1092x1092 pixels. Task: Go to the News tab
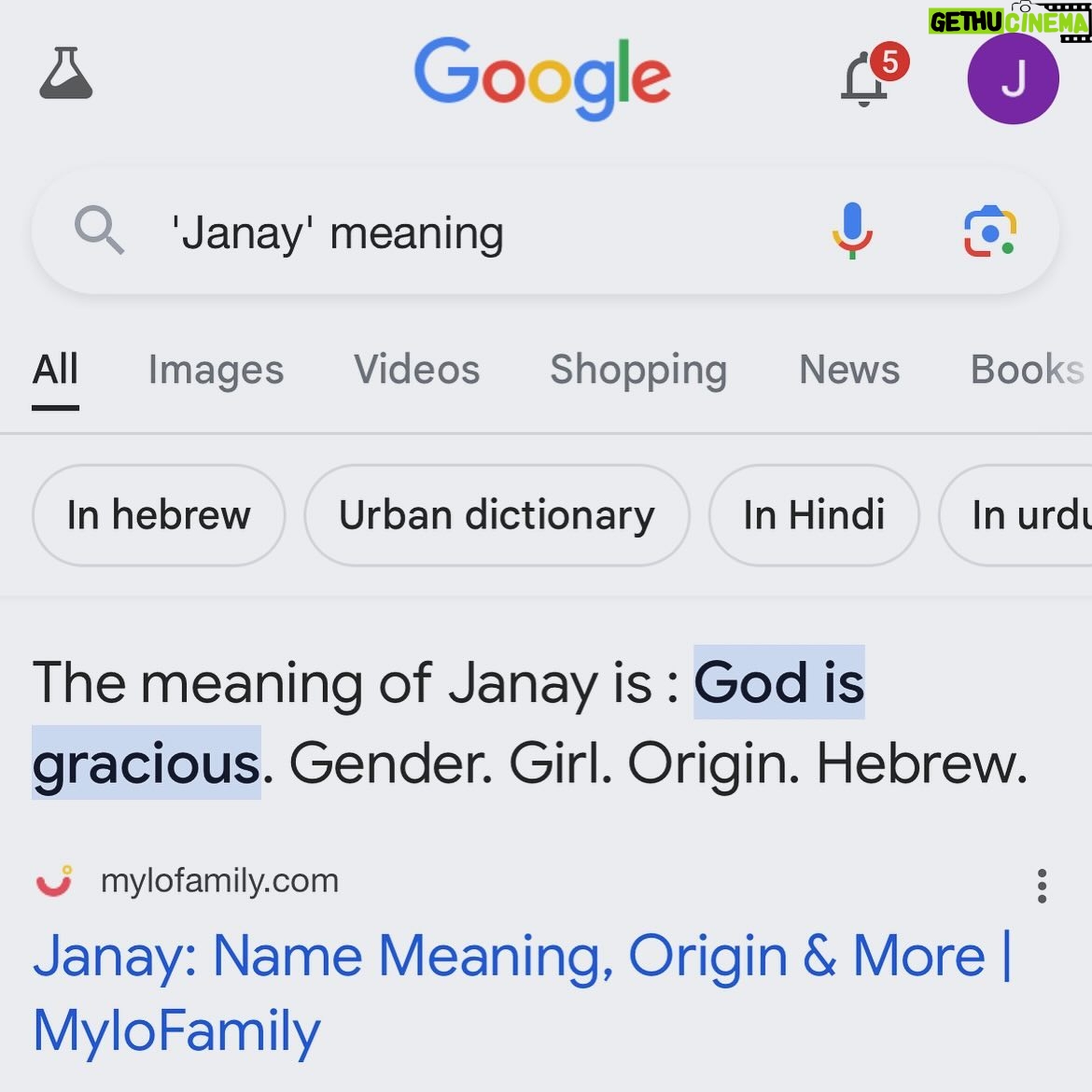[x=849, y=369]
